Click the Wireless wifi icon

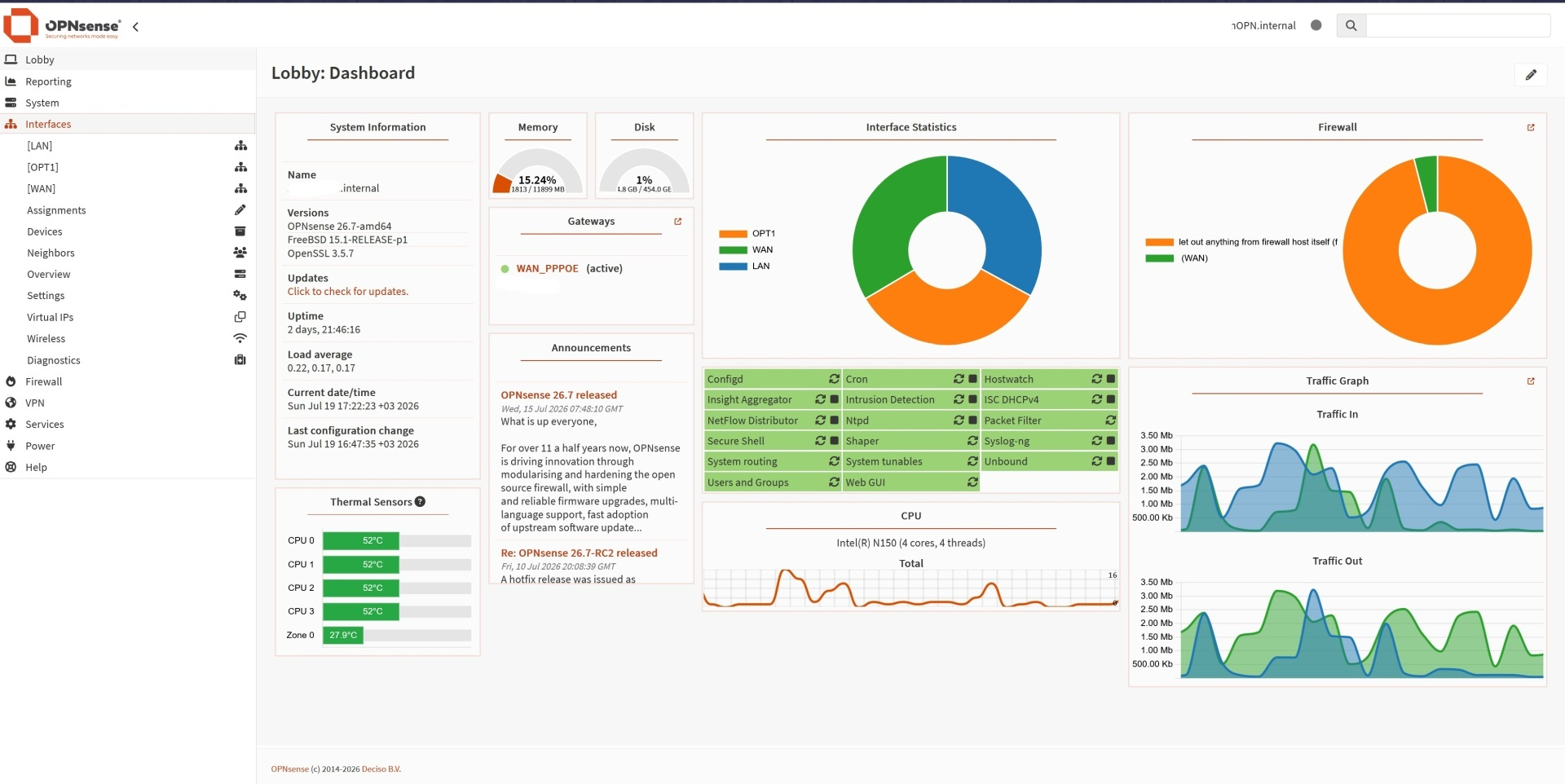pyautogui.click(x=240, y=338)
